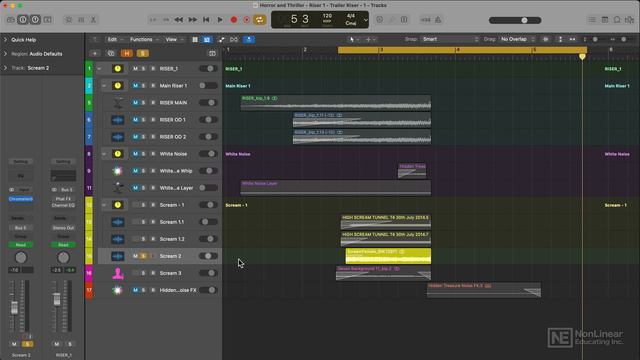
Task: Open the Drag No Overlap dropdown
Action: click(x=517, y=39)
